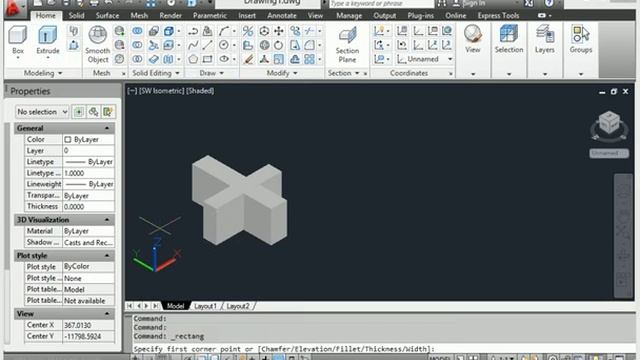Select the Circle draw tool
The width and height of the screenshot is (640, 360).
[x=224, y=45]
